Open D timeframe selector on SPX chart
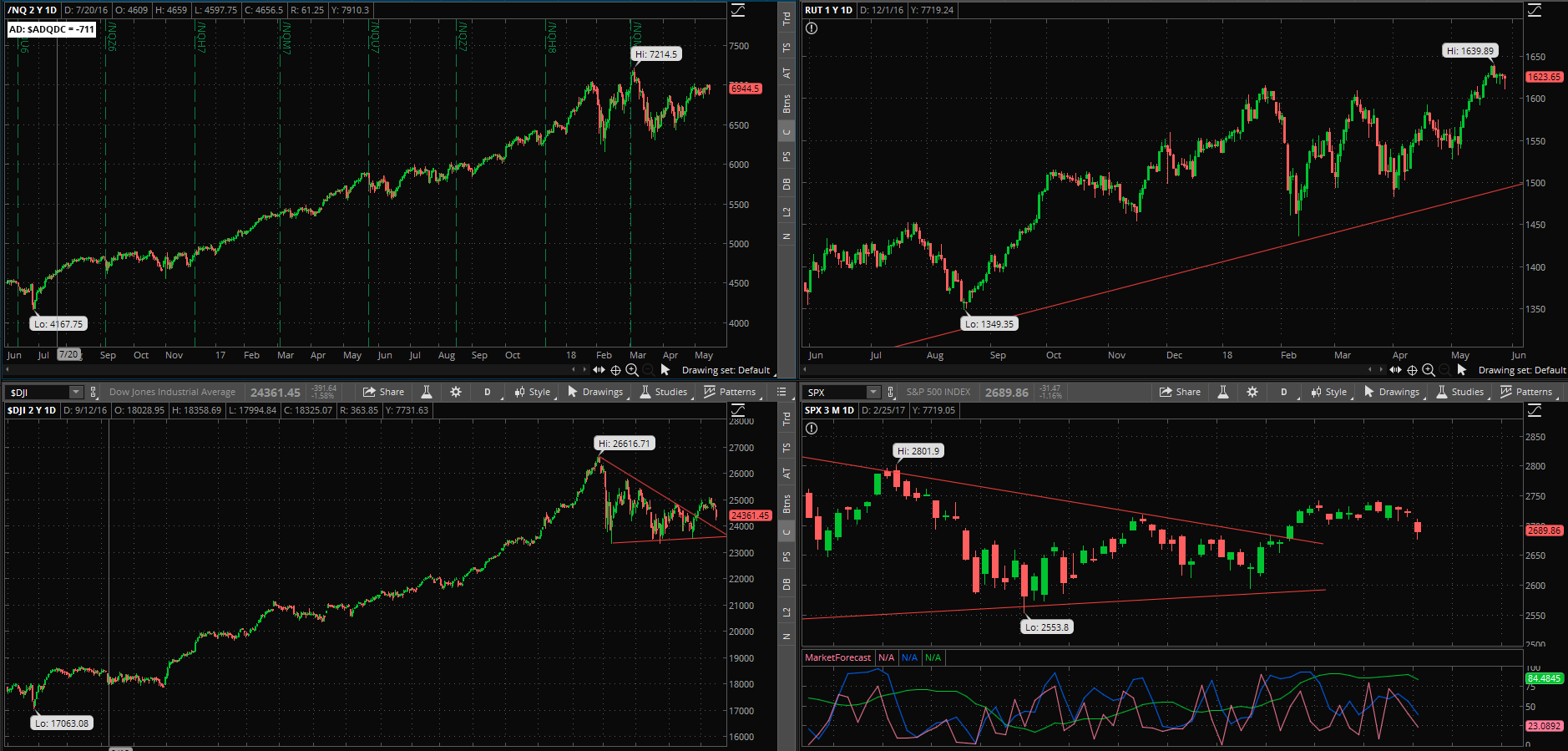 click(1284, 392)
